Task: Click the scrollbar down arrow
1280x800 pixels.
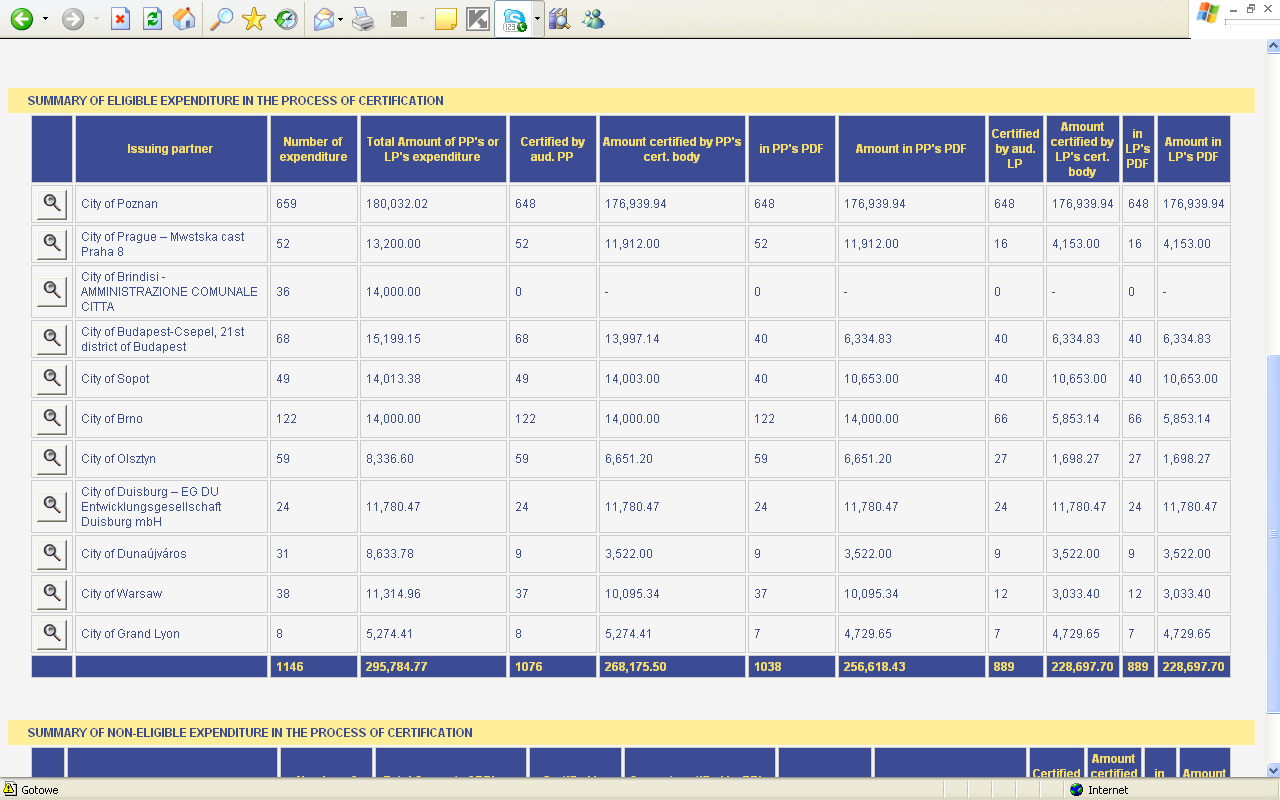Action: point(1272,770)
